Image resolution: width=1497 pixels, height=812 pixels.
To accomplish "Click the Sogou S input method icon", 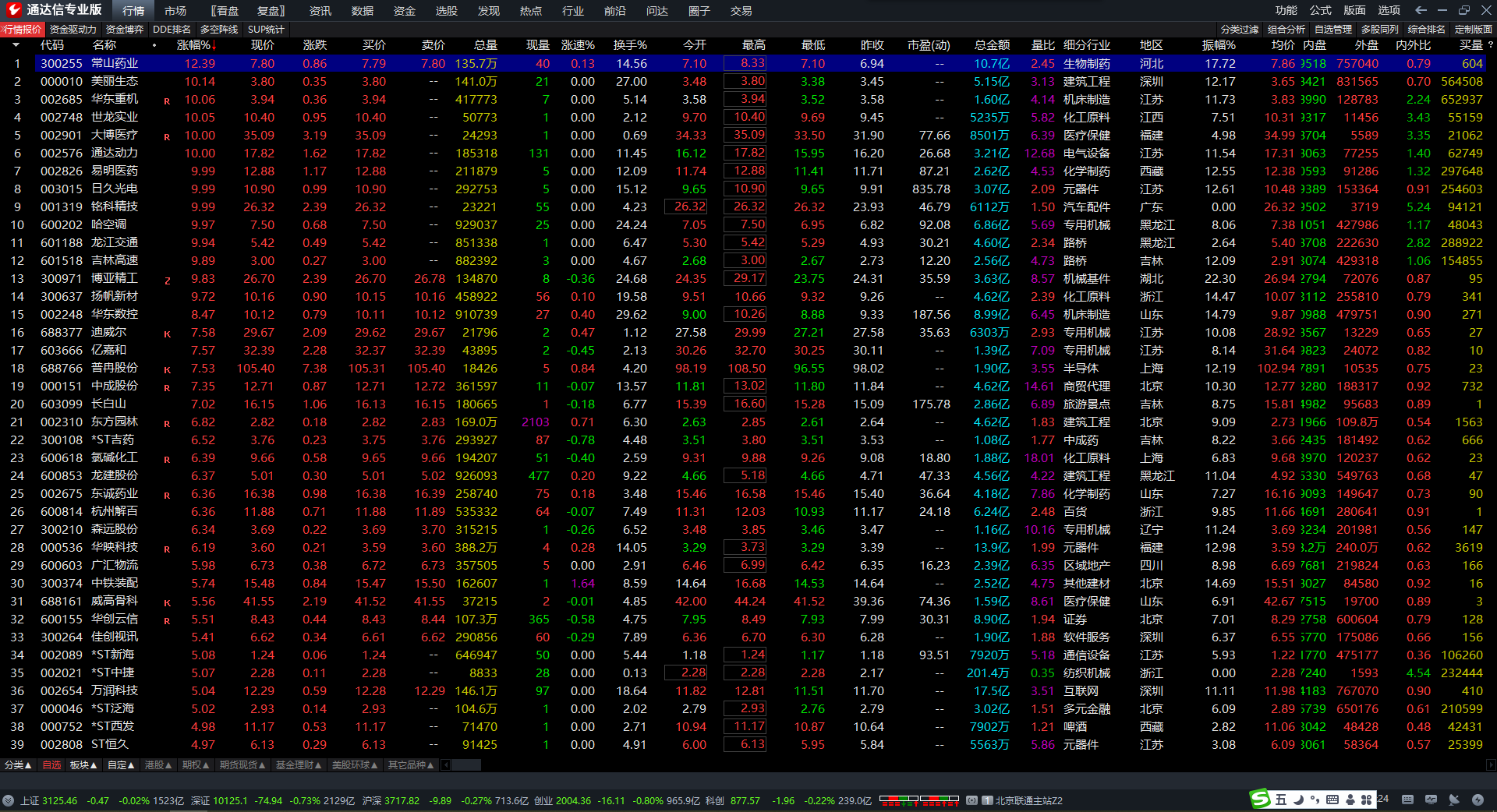I will tap(1260, 799).
